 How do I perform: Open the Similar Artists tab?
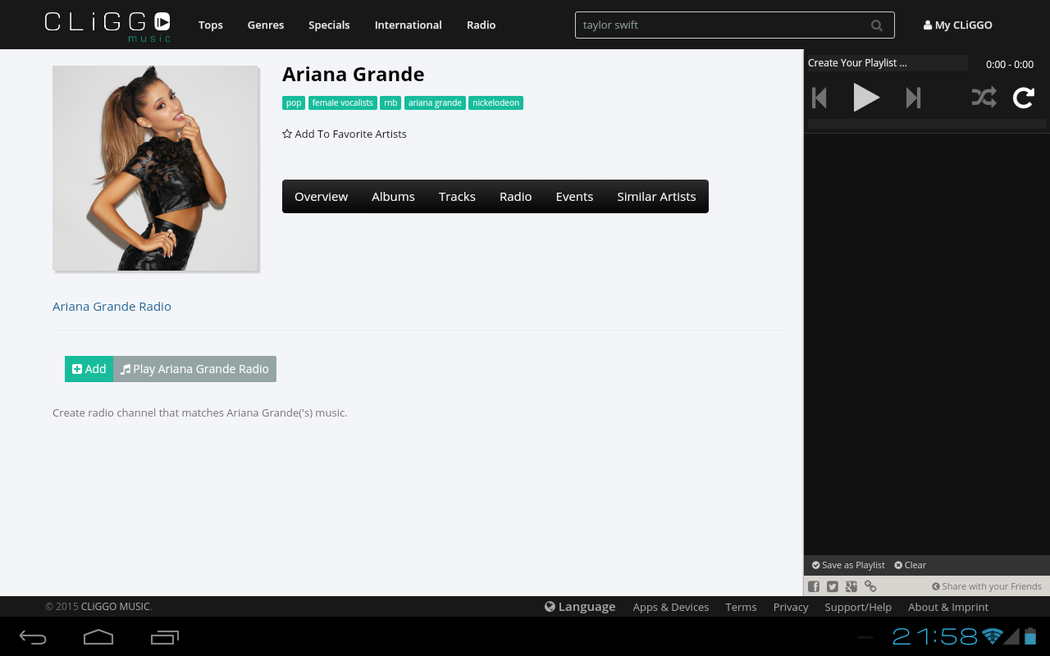pos(656,197)
